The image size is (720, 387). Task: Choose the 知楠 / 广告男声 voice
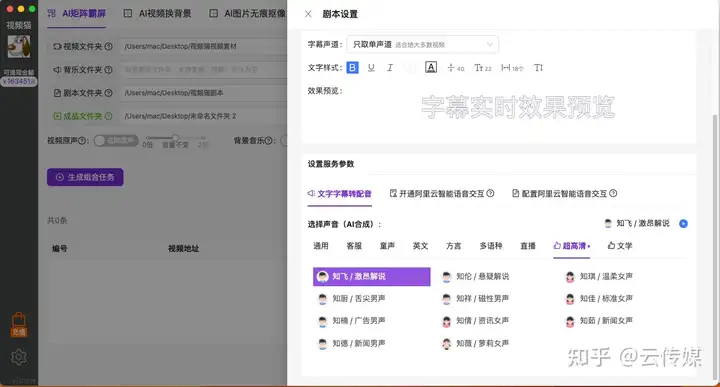pos(352,321)
